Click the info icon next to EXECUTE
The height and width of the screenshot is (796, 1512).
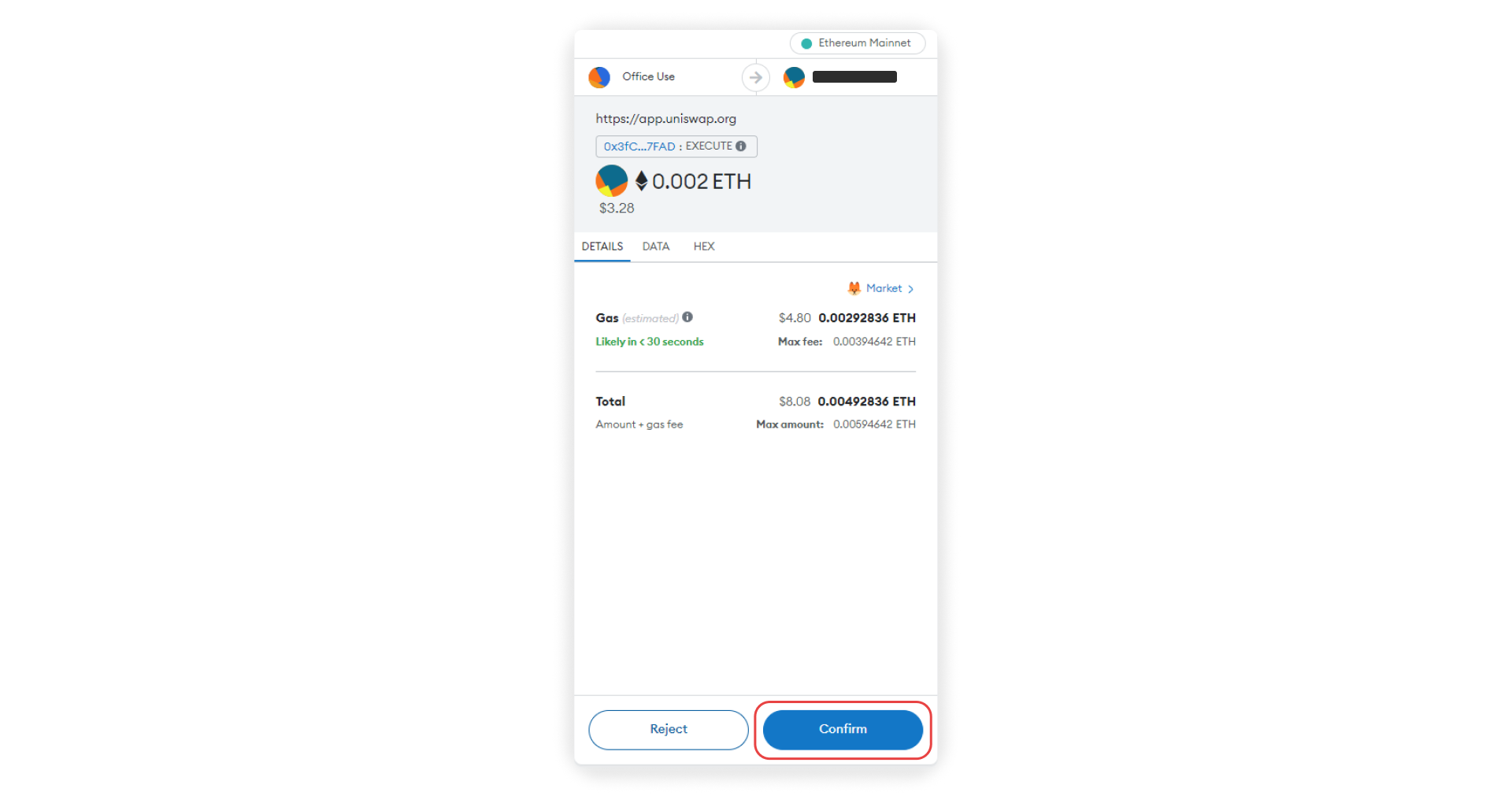pos(741,146)
